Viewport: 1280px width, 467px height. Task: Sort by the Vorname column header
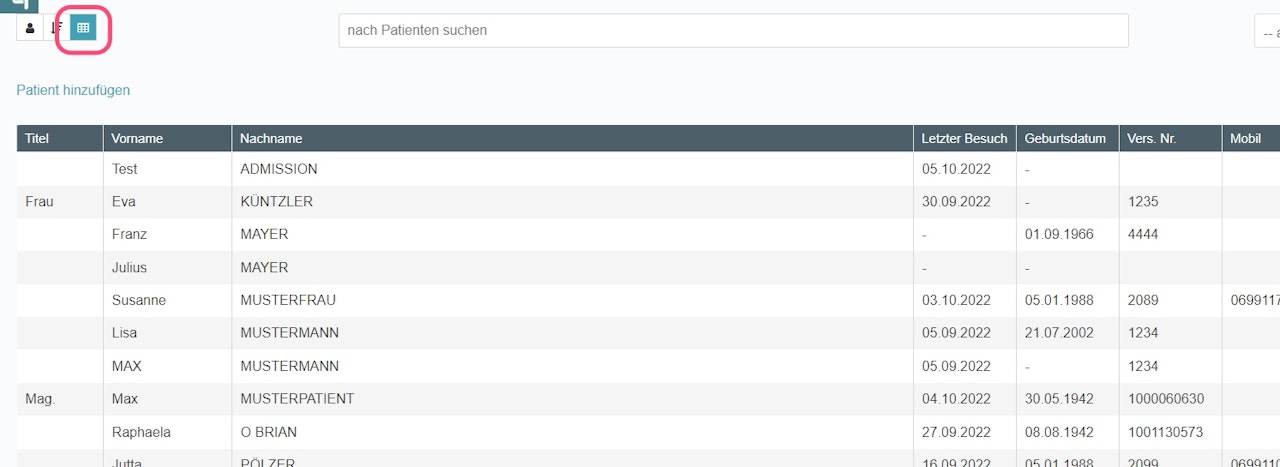[x=137, y=139]
